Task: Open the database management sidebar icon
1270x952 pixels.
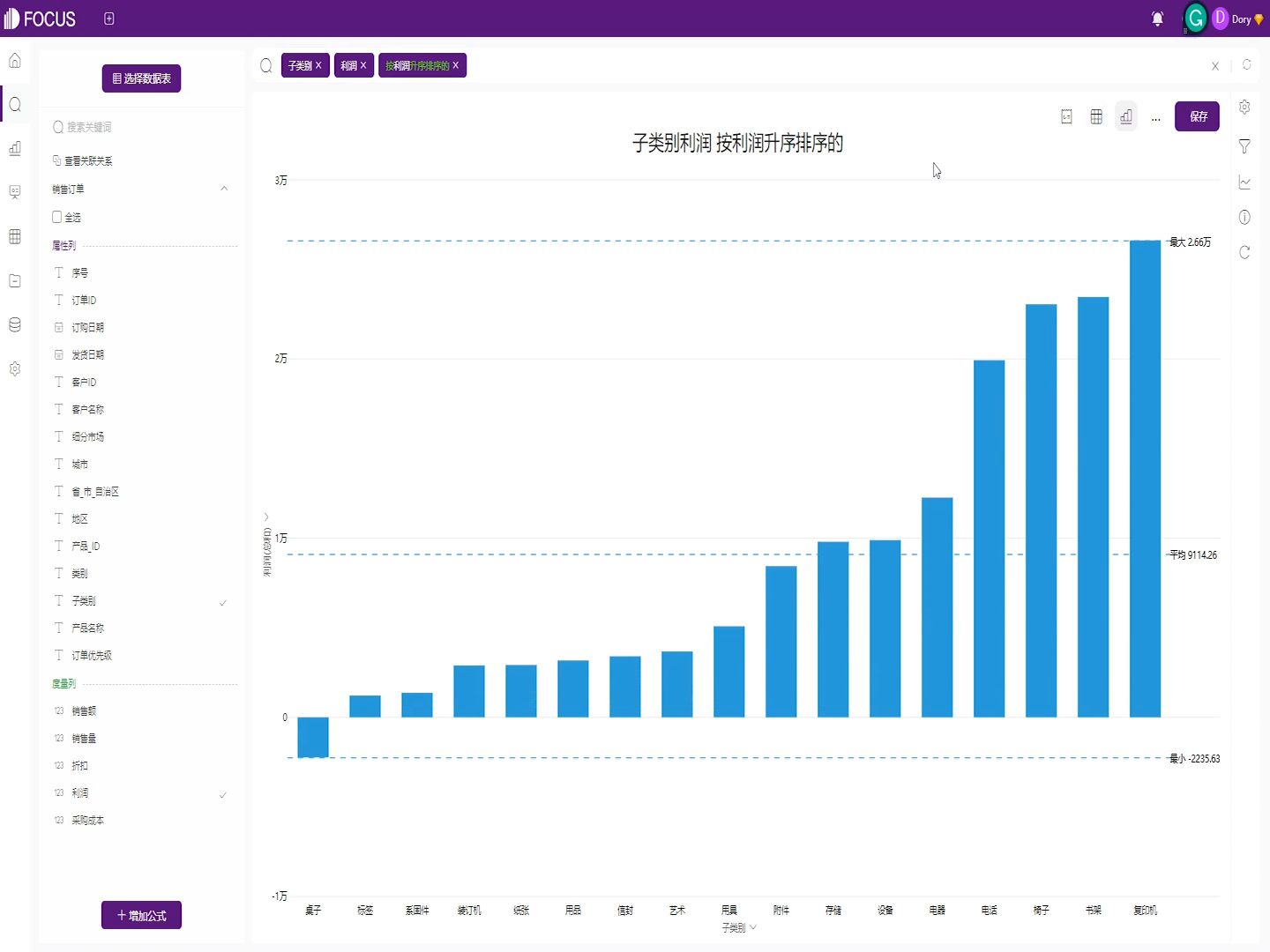Action: pos(15,324)
